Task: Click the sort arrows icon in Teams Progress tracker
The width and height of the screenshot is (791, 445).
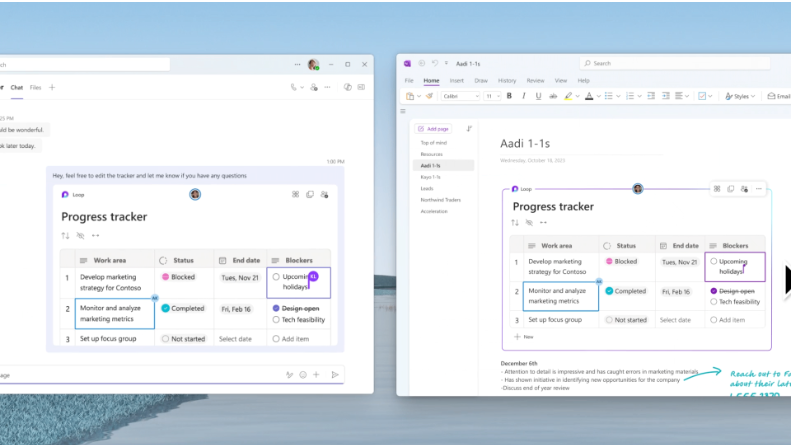Action: [65, 236]
